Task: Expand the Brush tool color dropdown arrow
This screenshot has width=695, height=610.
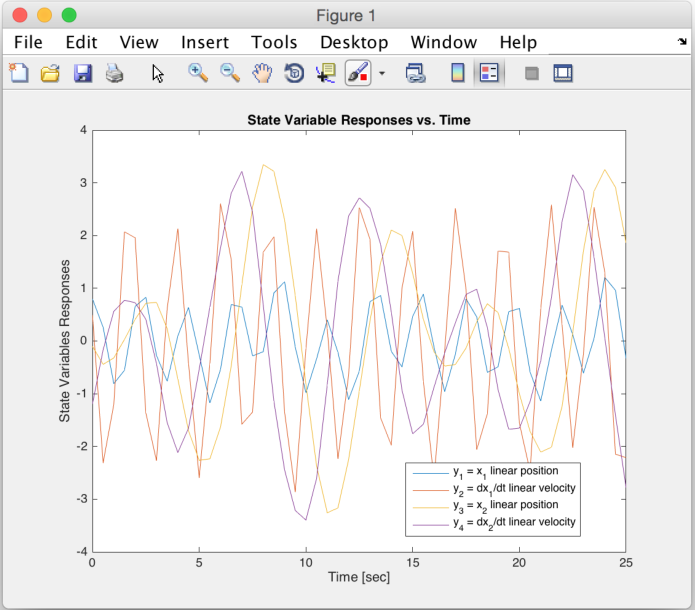Action: point(381,74)
